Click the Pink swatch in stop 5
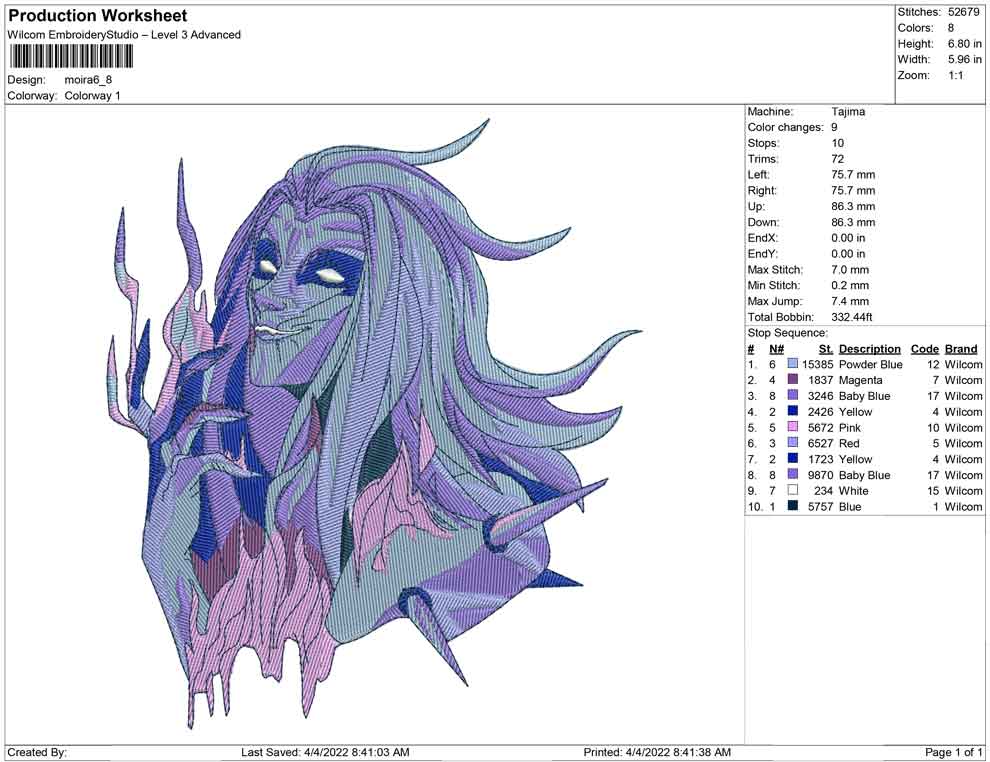Viewport: 990px width, 762px height. (793, 428)
